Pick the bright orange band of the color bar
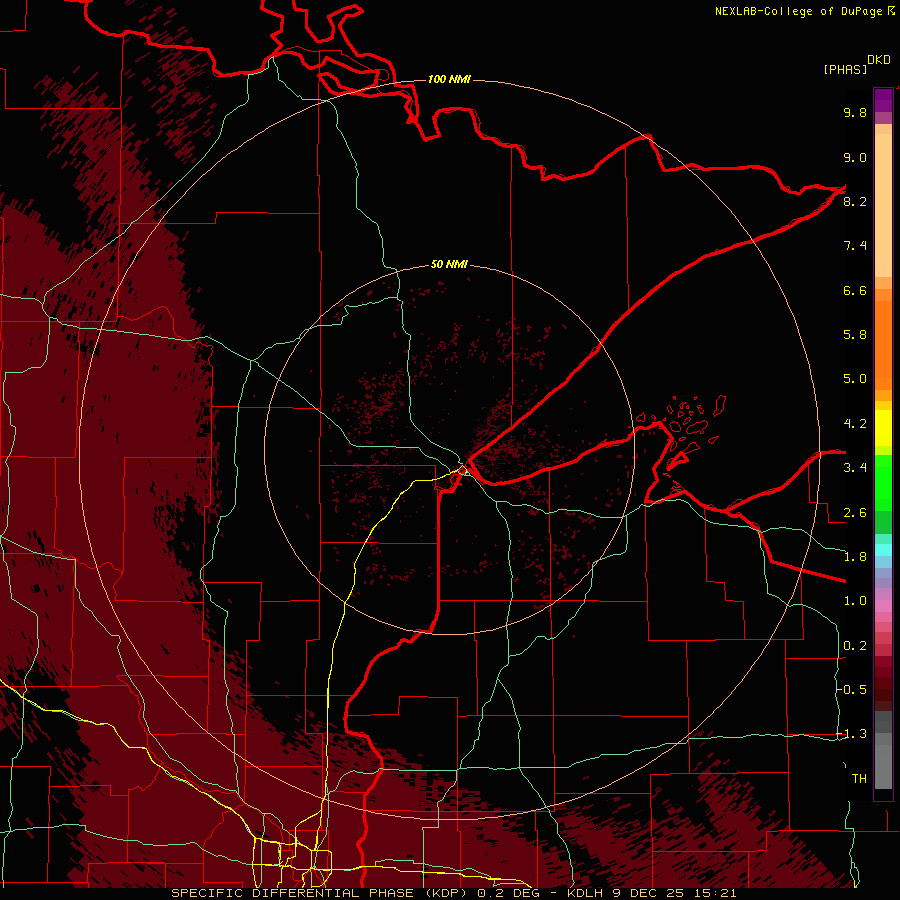900x900 pixels. (883, 345)
